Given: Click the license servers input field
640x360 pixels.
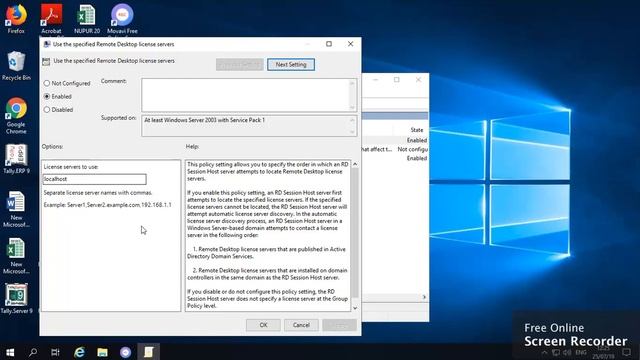Looking at the screenshot, I should (94, 179).
